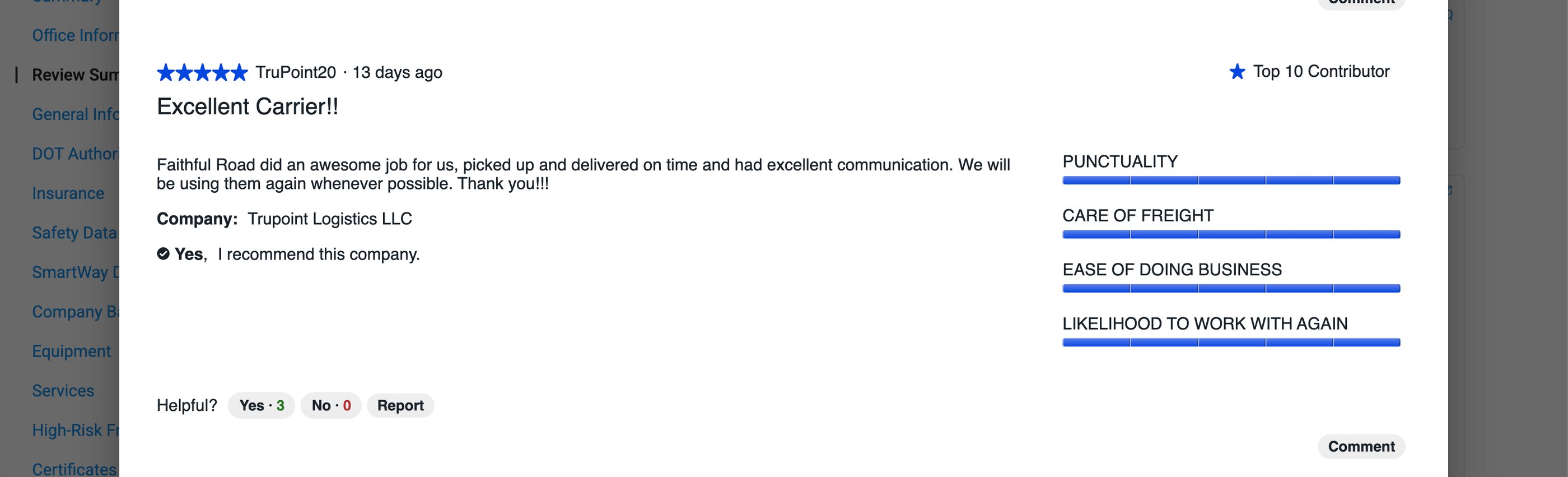Open the DOT Authority sidebar link

click(x=76, y=154)
